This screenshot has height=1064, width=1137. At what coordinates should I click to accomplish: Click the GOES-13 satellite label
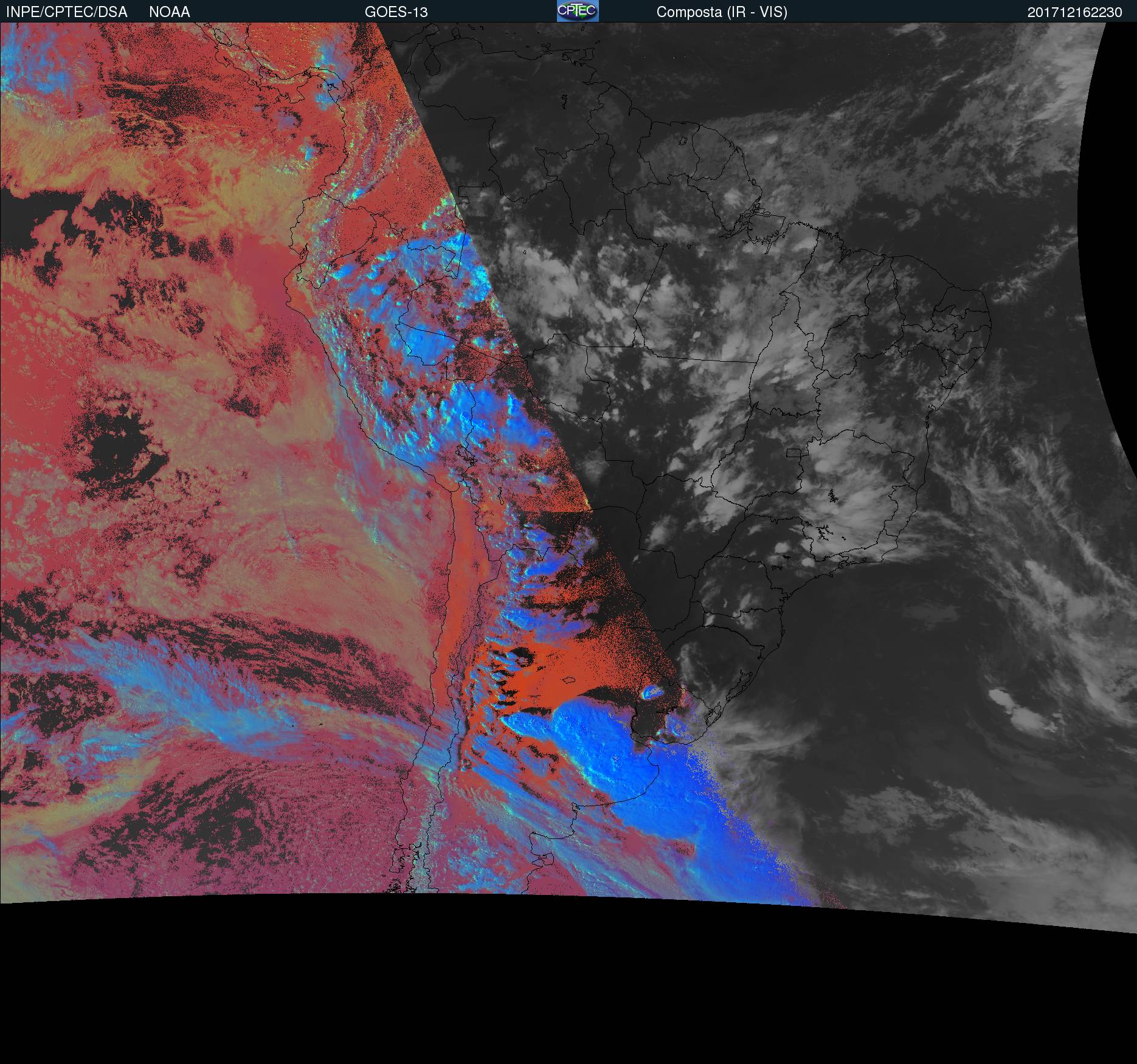(x=396, y=12)
